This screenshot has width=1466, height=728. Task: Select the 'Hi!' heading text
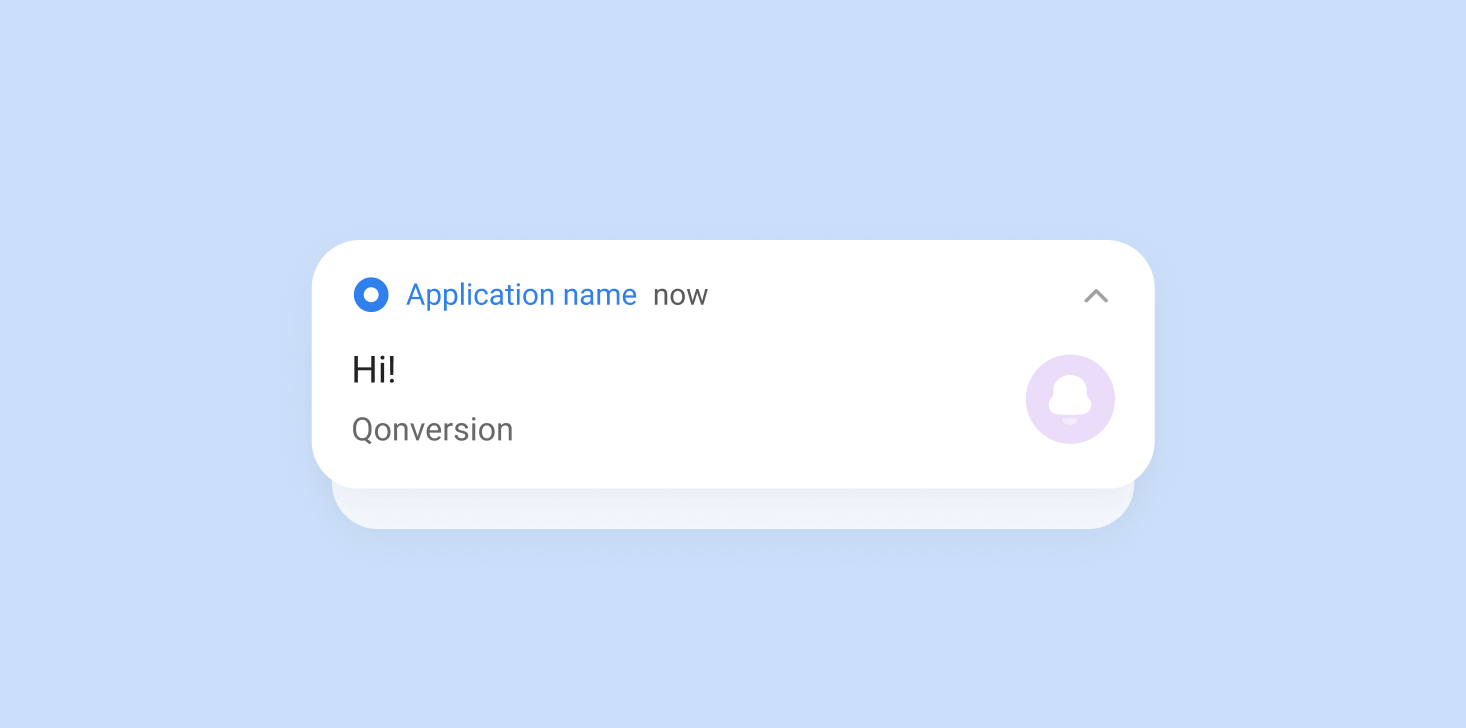(373, 369)
